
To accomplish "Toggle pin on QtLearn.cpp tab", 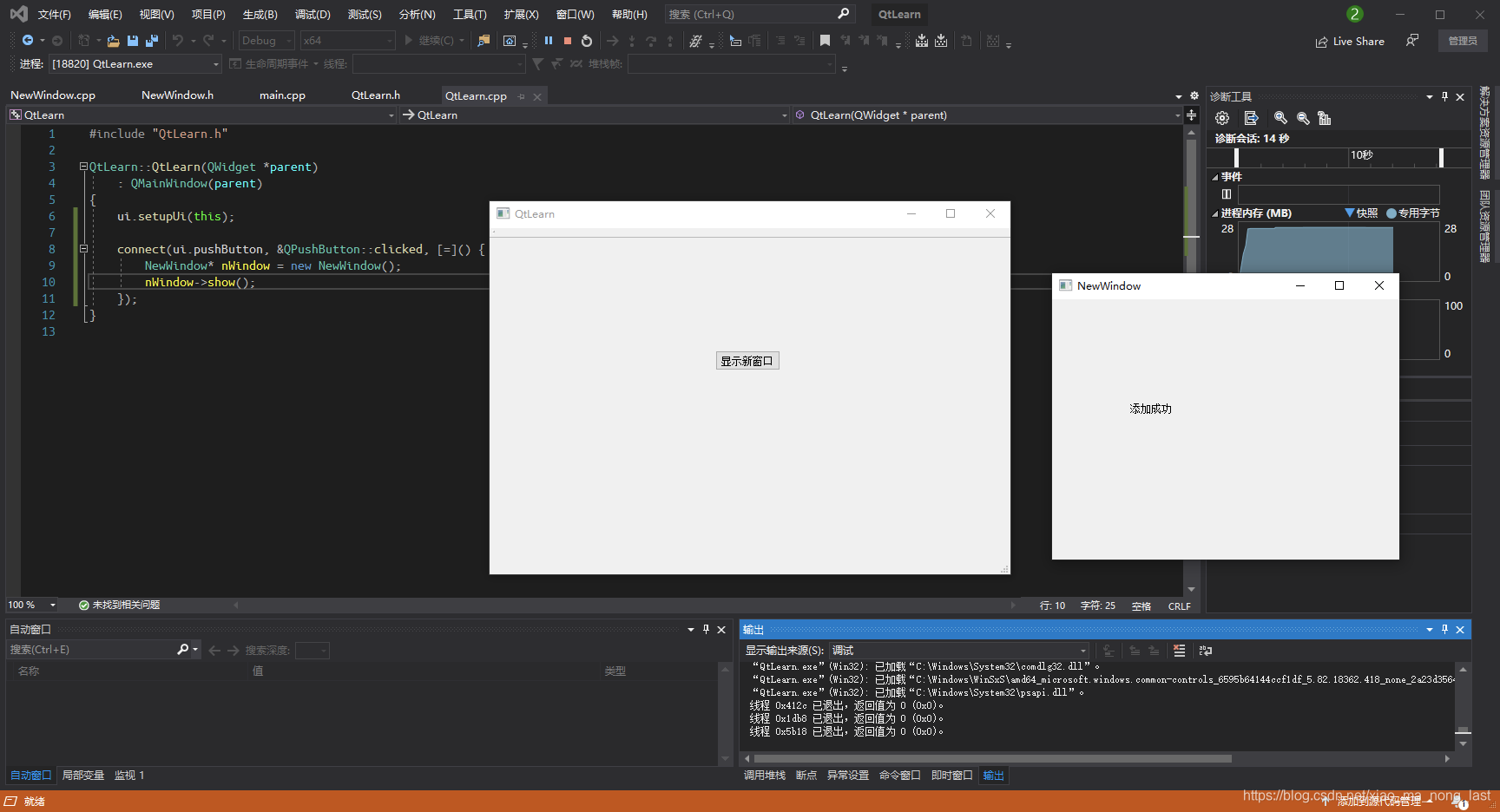I will tap(522, 96).
